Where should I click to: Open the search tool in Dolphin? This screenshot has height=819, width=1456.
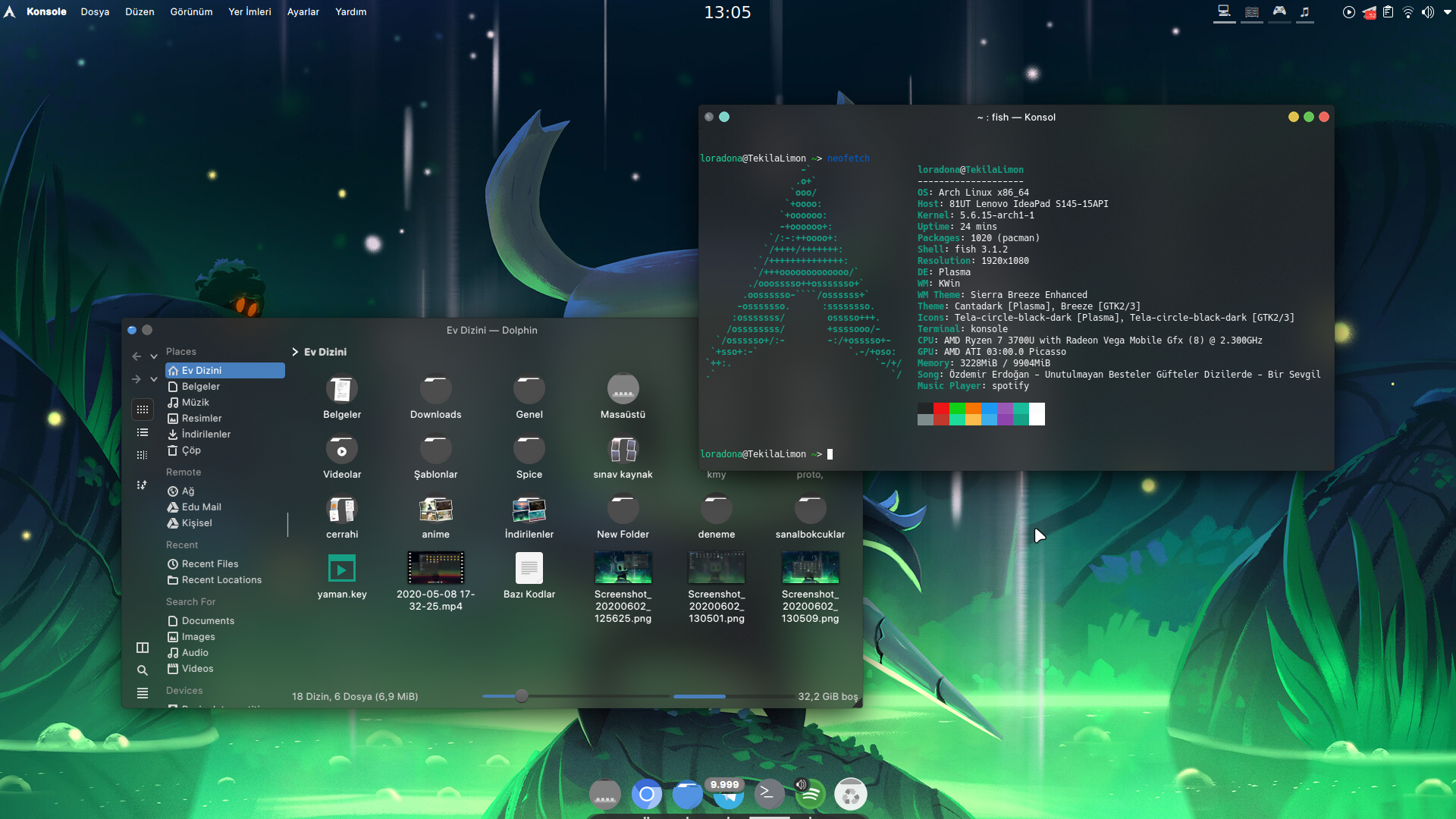click(142, 670)
